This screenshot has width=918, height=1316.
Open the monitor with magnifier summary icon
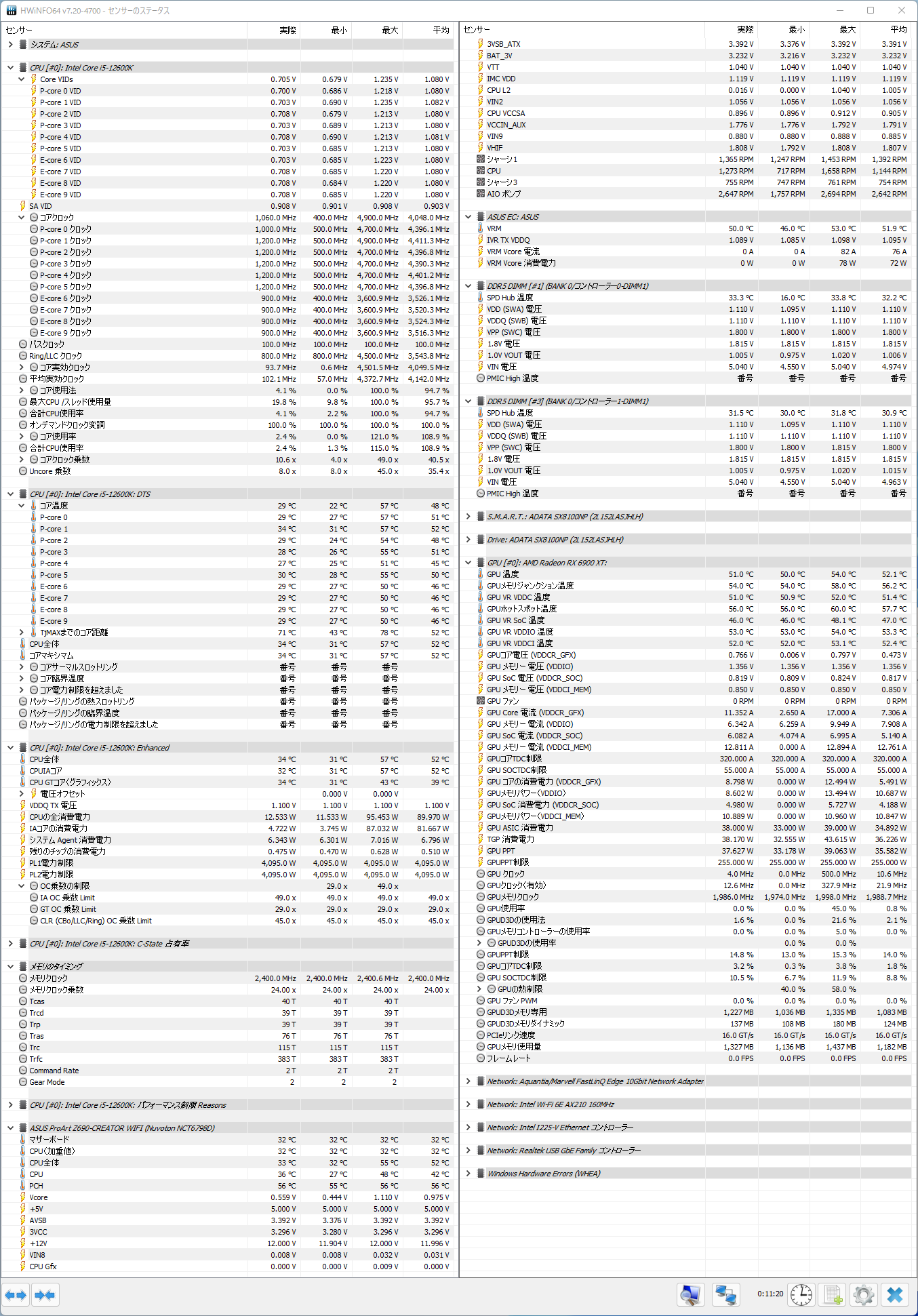point(690,1295)
